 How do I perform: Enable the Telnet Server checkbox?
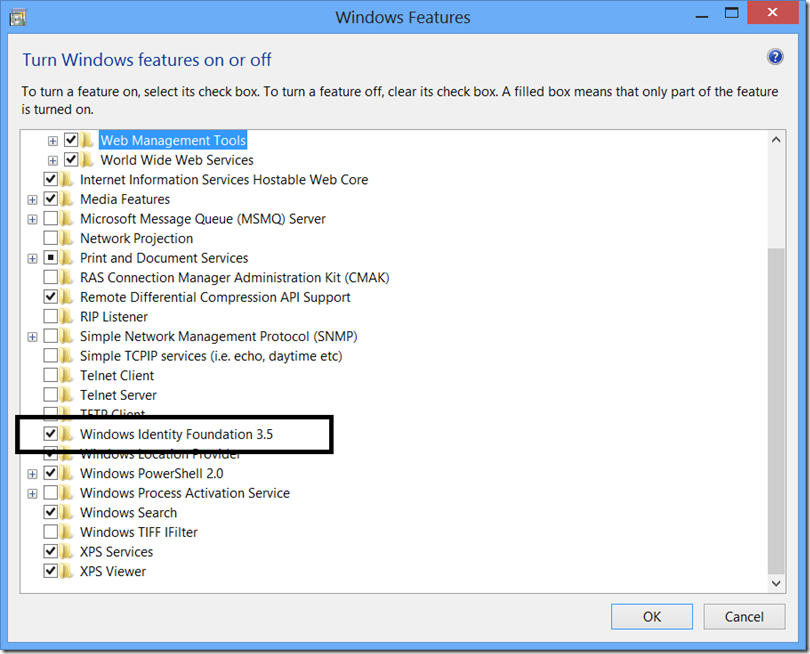[x=51, y=395]
